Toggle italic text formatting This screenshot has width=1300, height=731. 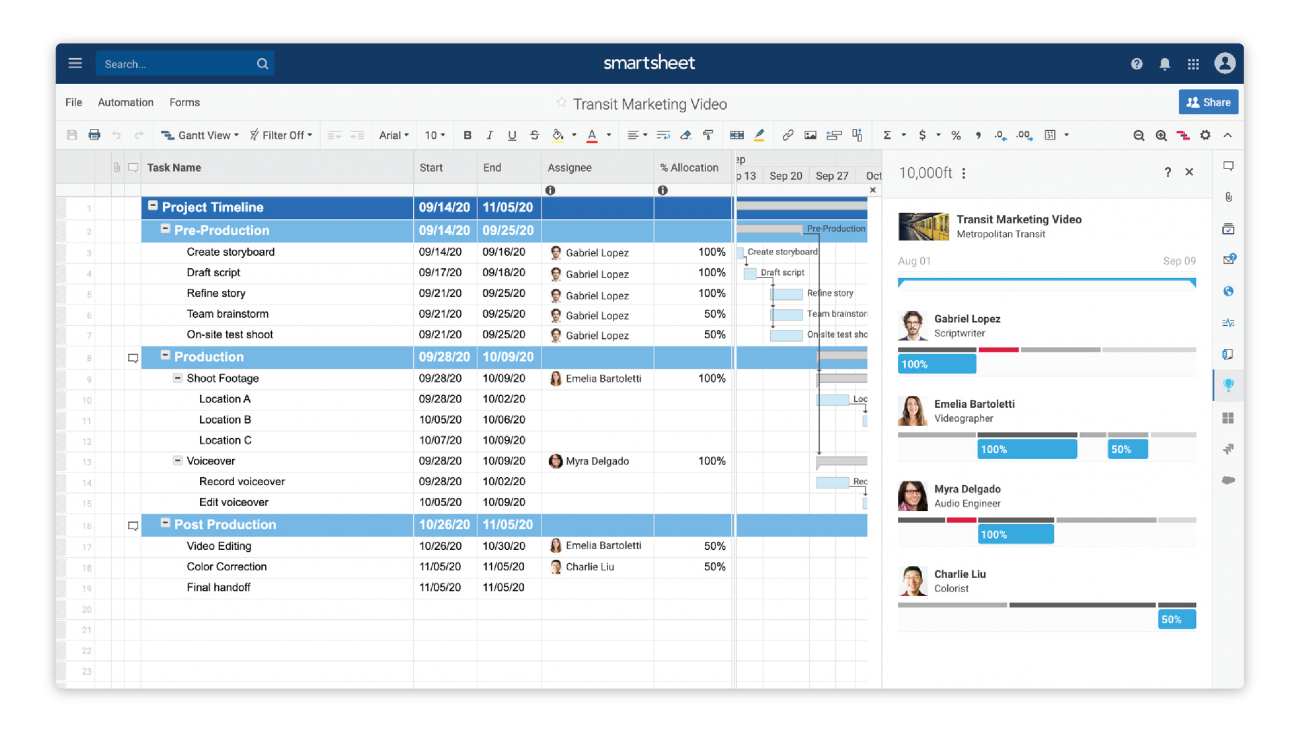point(489,135)
